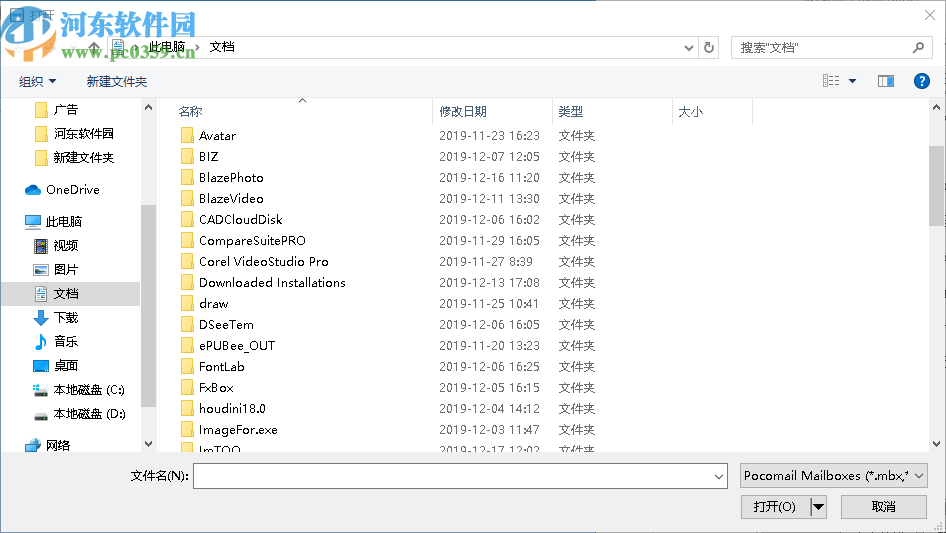Open 广告 folder in sidebar
946x533 pixels.
click(56, 110)
